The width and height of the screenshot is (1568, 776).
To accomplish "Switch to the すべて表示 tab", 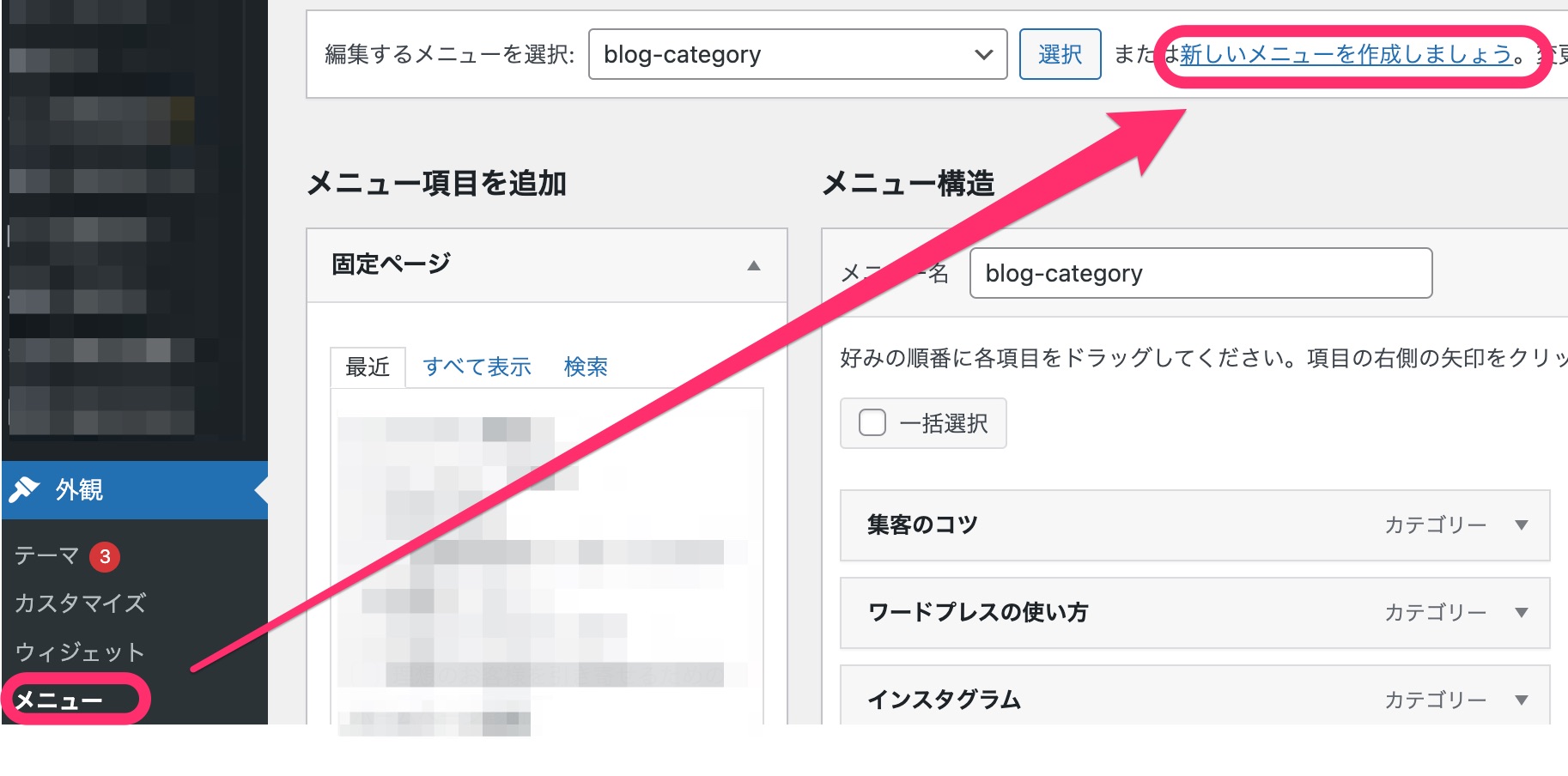I will point(477,367).
